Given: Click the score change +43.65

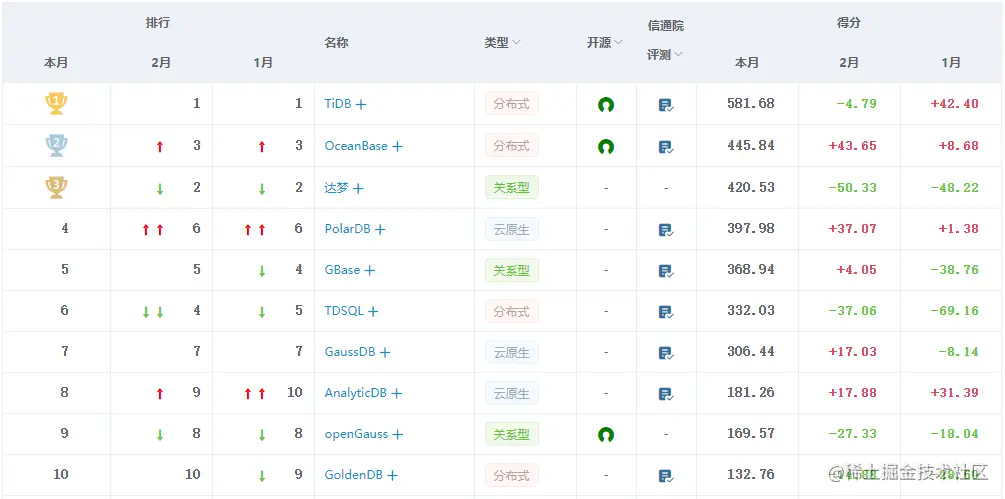Looking at the screenshot, I should coord(852,145).
